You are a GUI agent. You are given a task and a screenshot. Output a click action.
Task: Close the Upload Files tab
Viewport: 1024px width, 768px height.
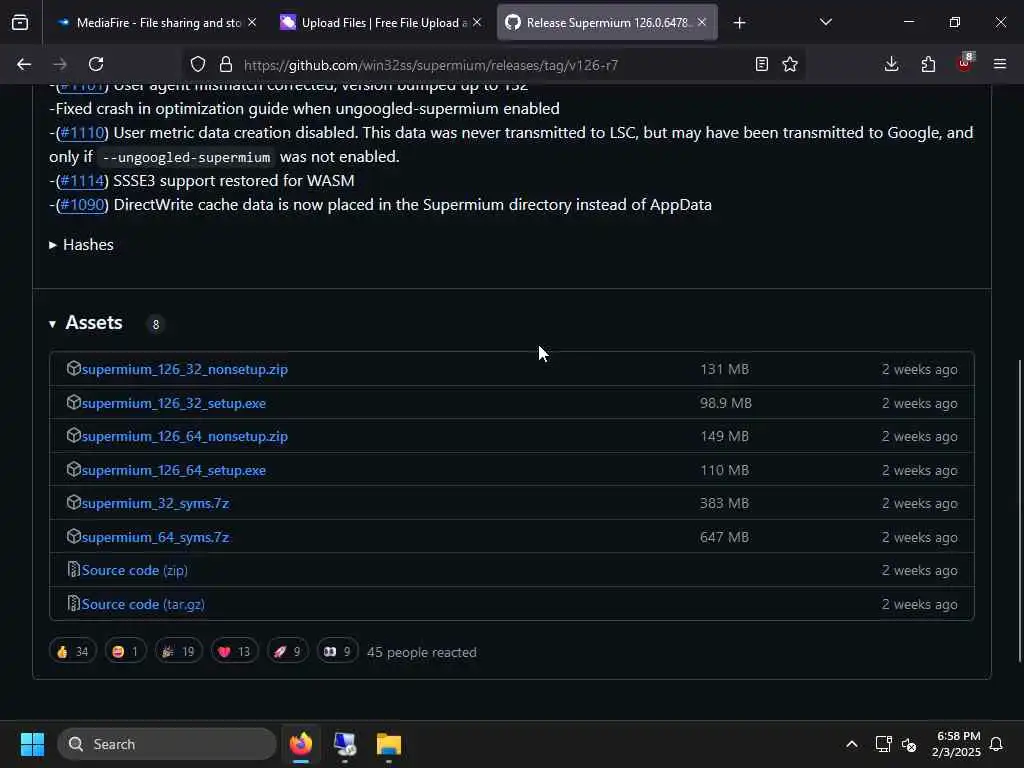point(477,22)
